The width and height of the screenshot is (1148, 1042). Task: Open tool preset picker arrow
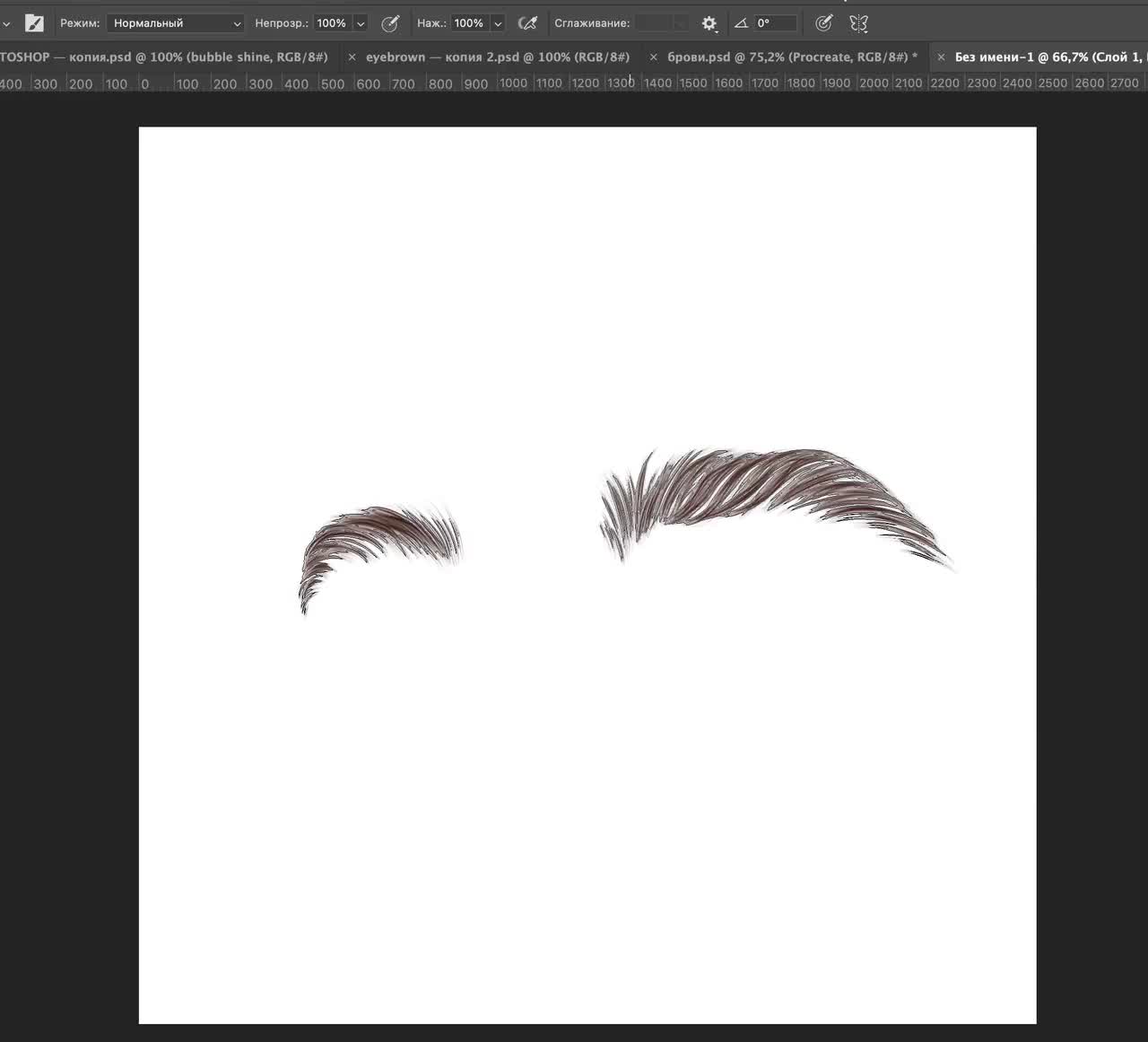tap(7, 23)
